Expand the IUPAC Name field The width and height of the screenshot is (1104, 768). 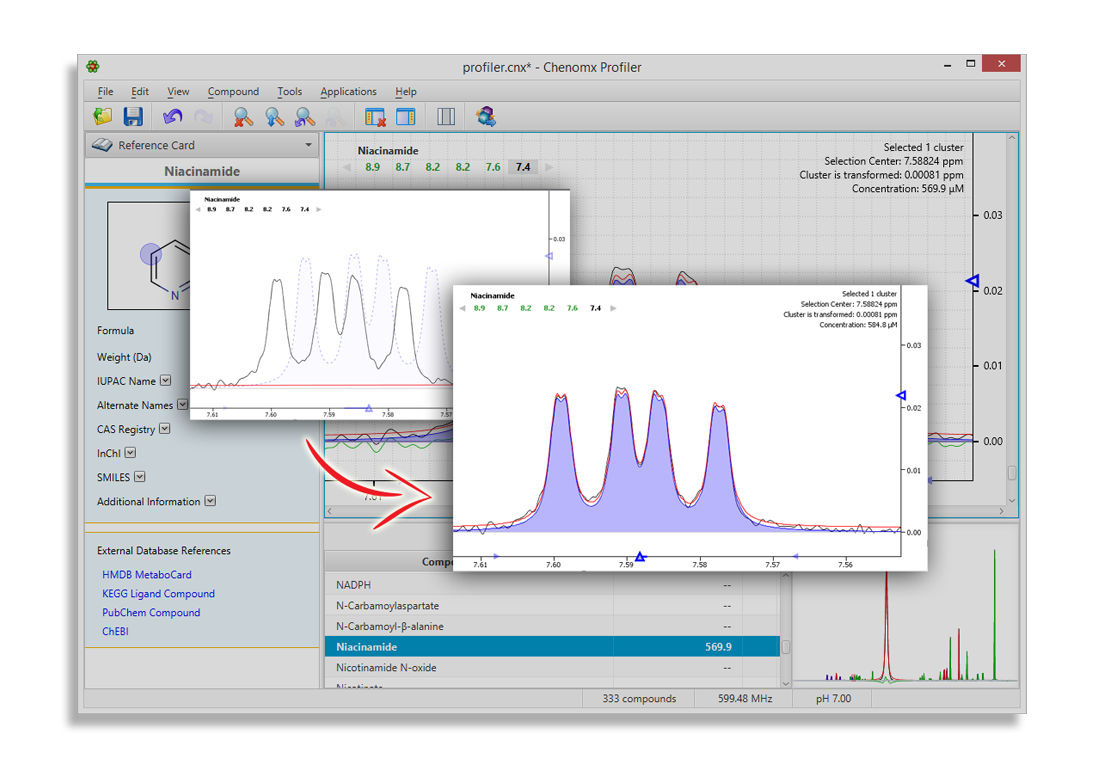point(166,381)
